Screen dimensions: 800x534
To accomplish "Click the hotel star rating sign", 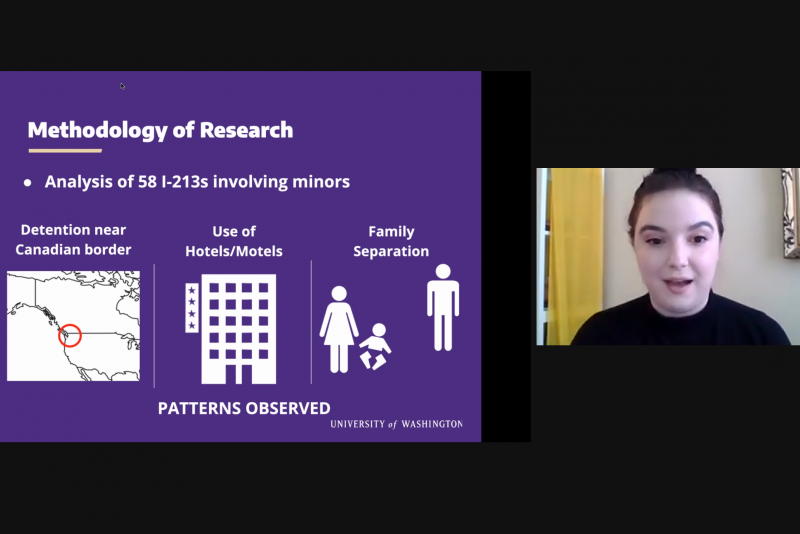I will click(192, 308).
